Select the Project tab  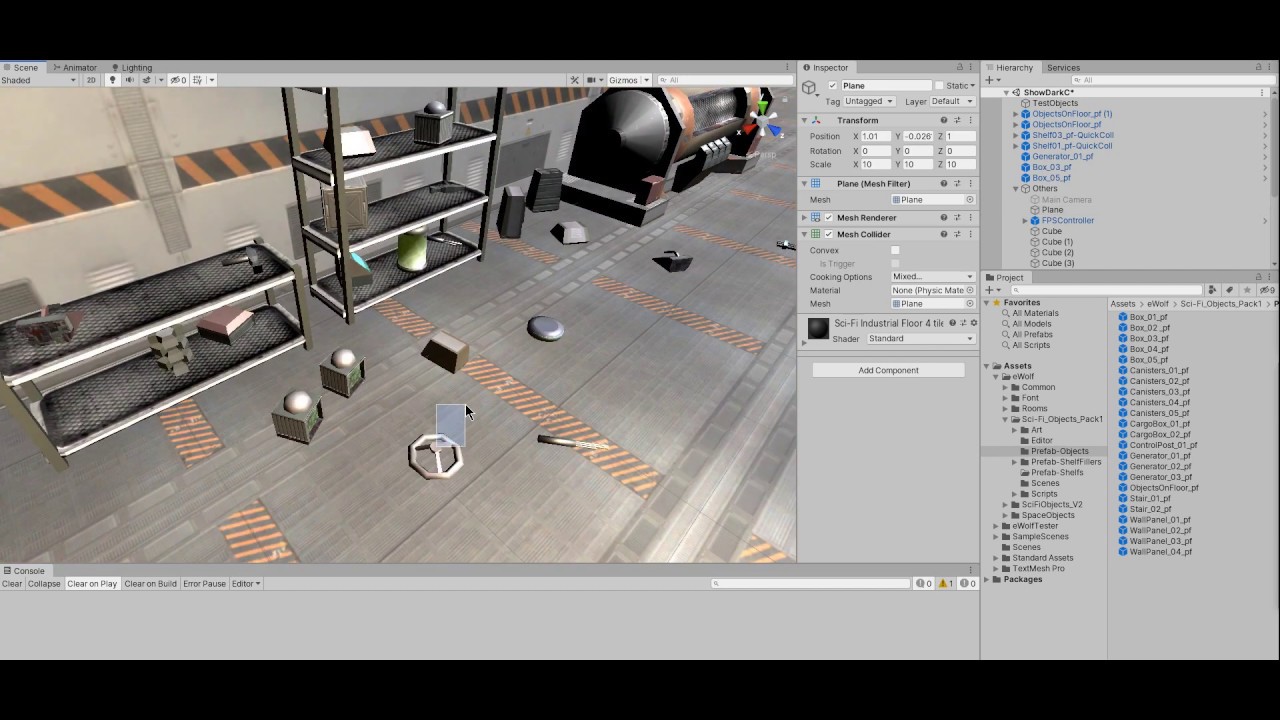point(1005,277)
